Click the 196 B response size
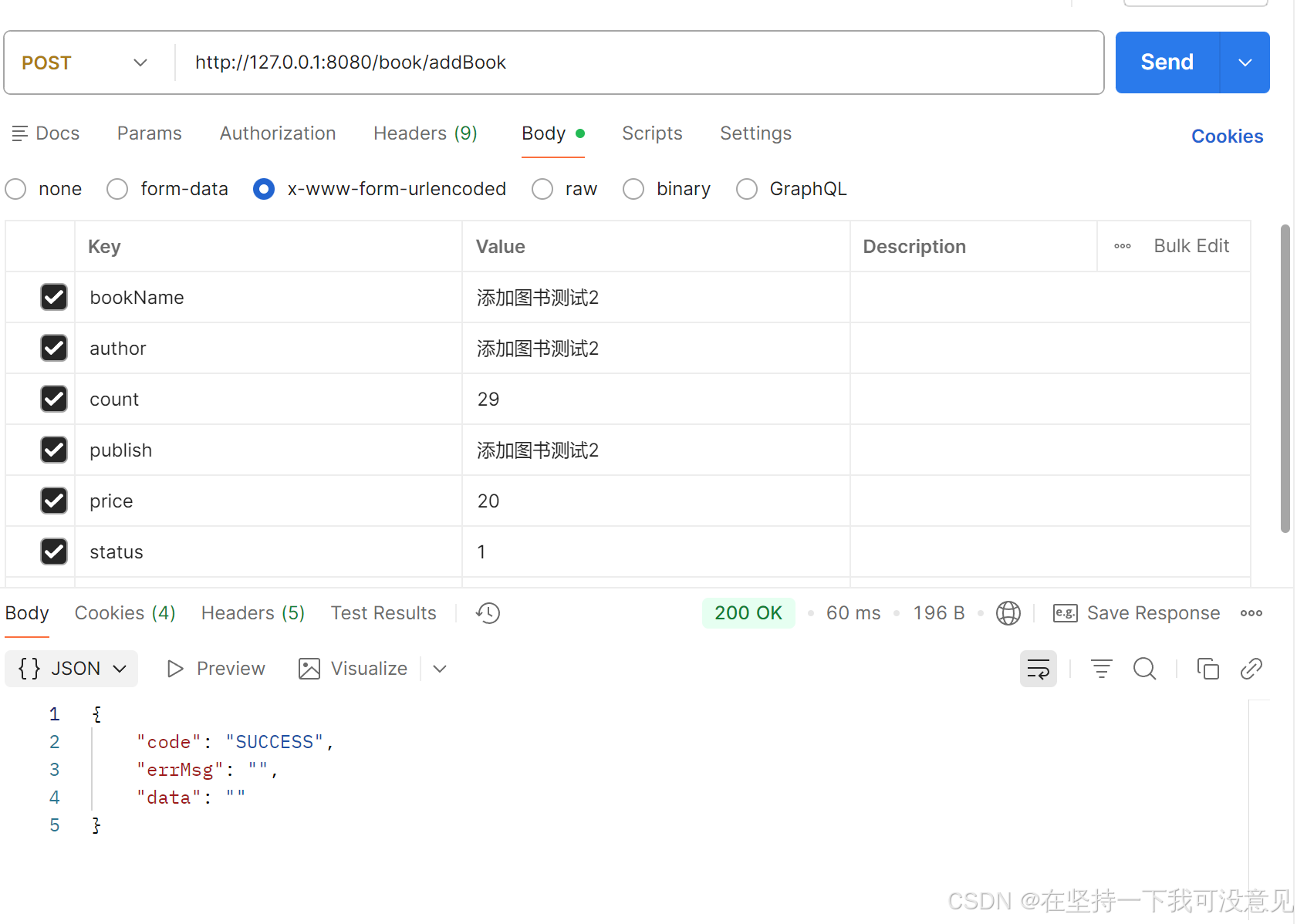 (x=939, y=613)
